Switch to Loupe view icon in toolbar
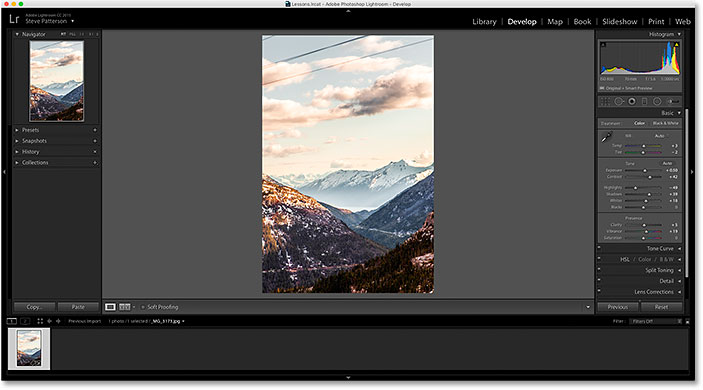This screenshot has width=703, height=390. click(110, 307)
